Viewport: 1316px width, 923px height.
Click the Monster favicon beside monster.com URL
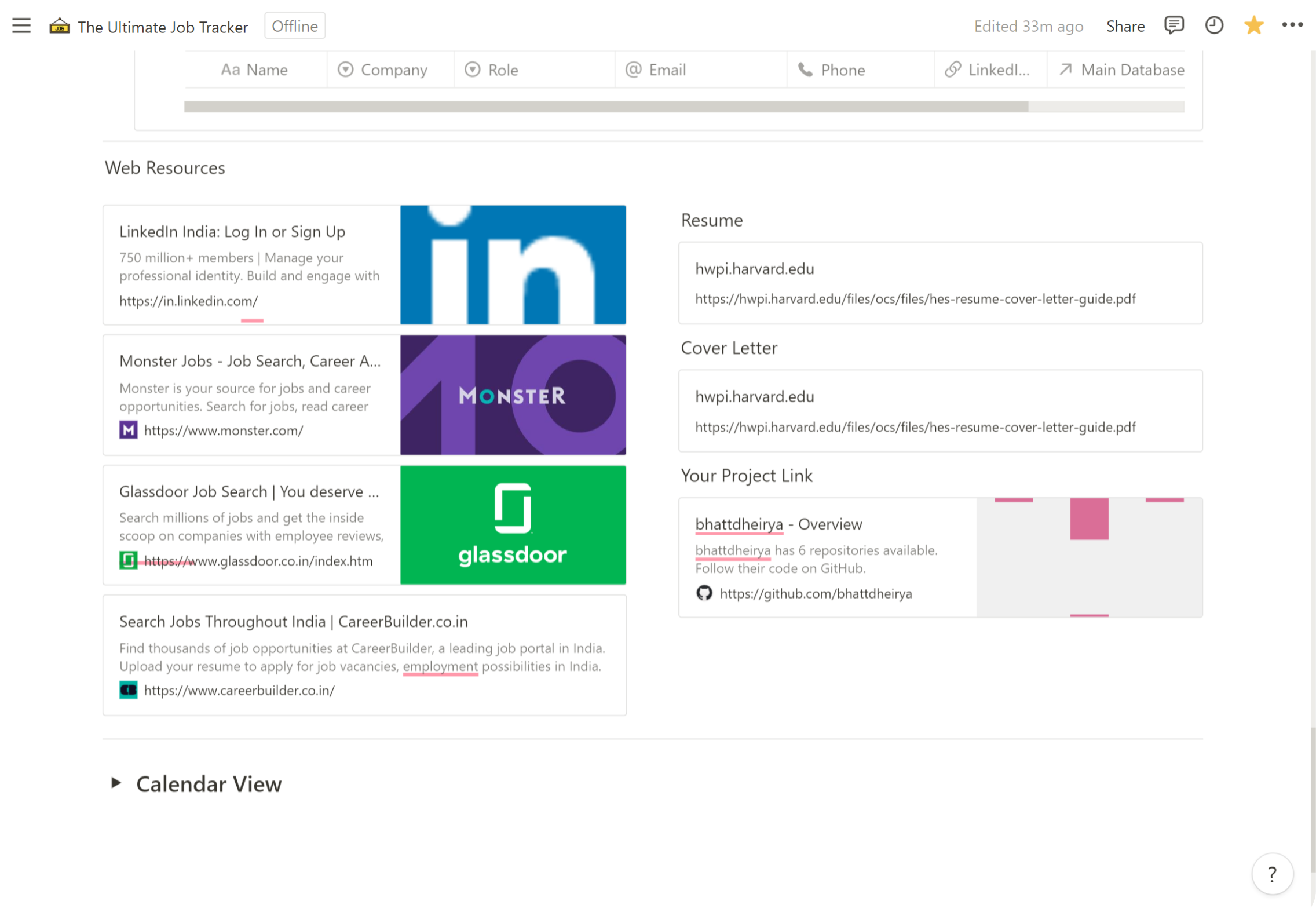click(129, 431)
